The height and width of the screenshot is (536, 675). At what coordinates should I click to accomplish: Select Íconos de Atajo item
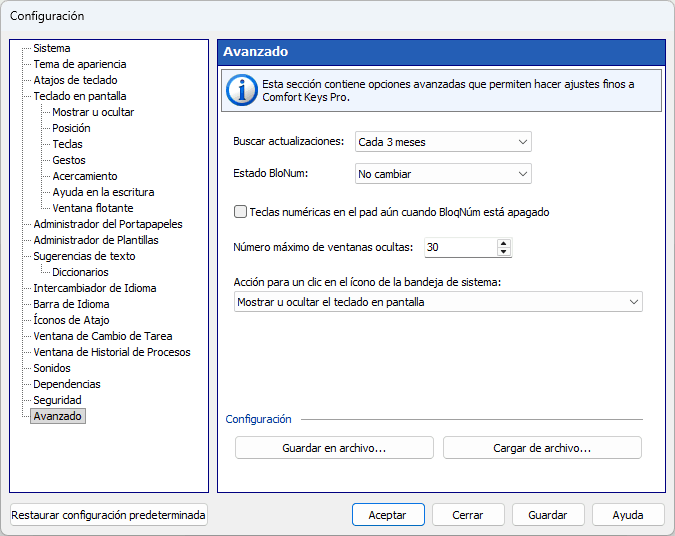71,320
